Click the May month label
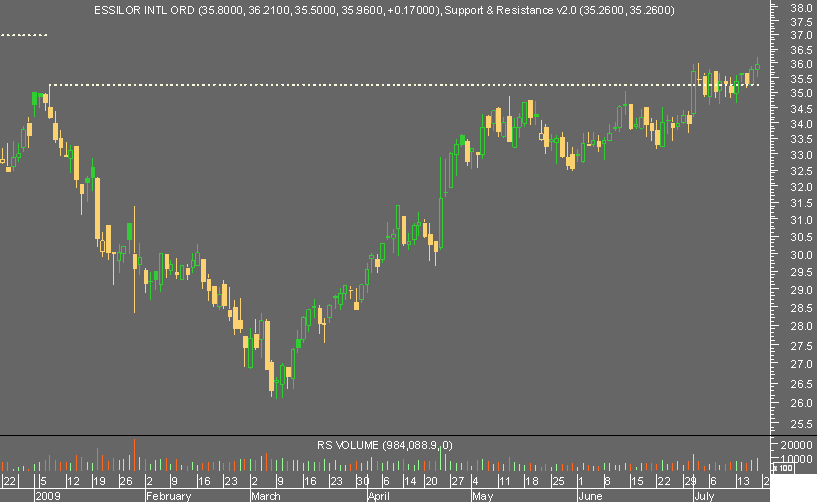Image resolution: width=817 pixels, height=502 pixels. click(482, 496)
